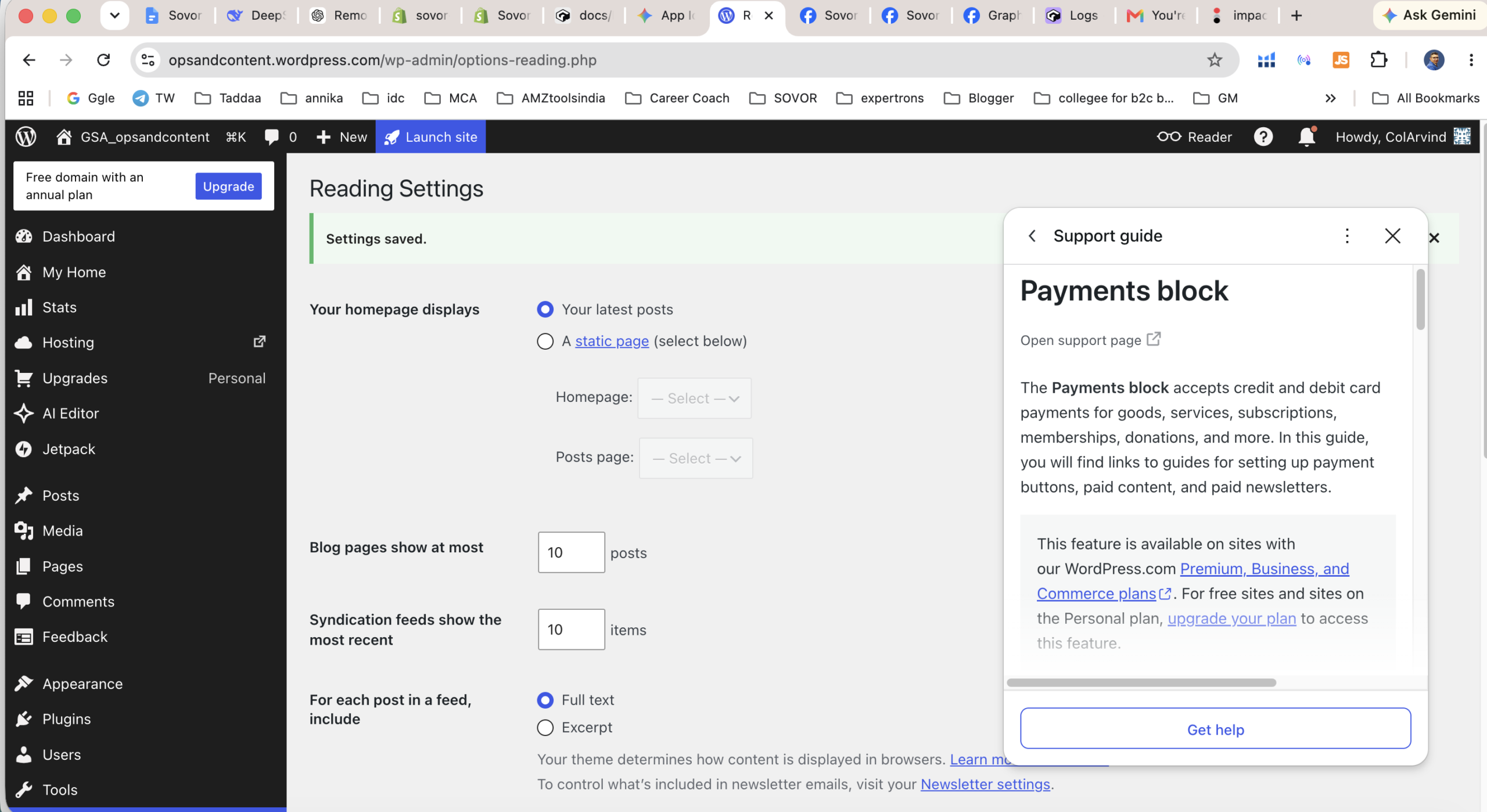Viewport: 1487px width, 812px height.
Task: Choose Full text radio button
Action: tap(545, 700)
